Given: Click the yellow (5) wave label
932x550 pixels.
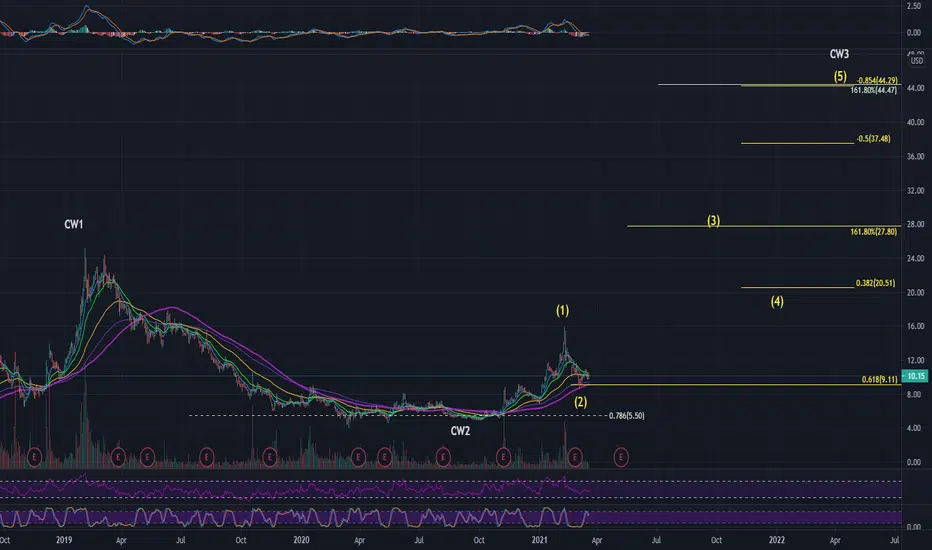Looking at the screenshot, I should coord(840,76).
